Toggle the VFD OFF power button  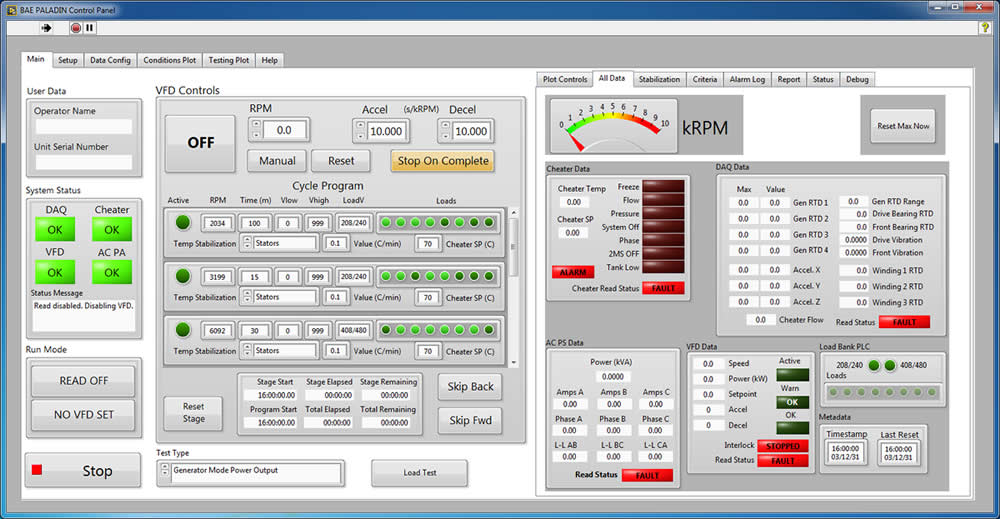point(200,143)
